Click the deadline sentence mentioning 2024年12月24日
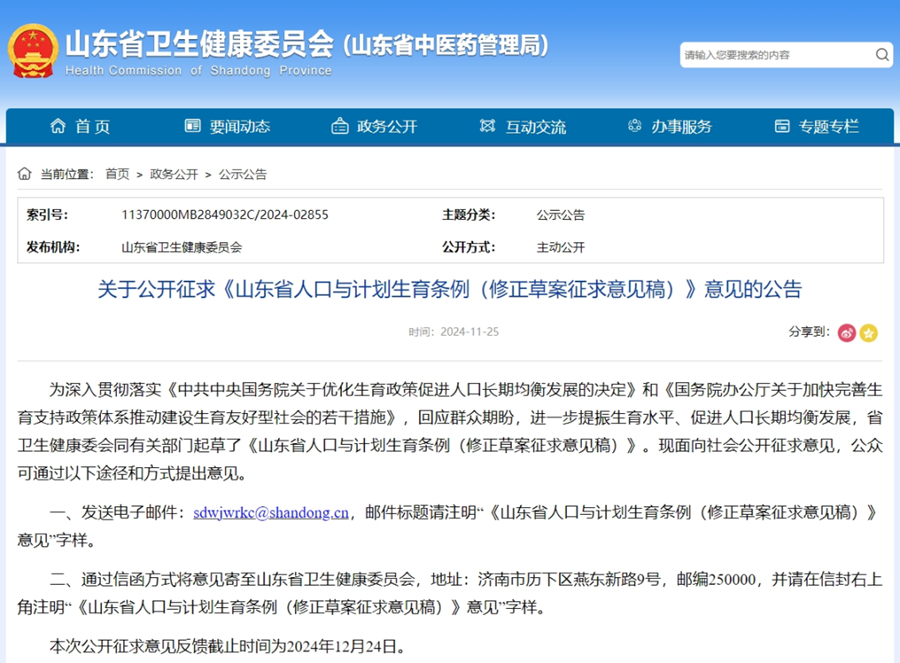The image size is (900, 663). [x=230, y=646]
